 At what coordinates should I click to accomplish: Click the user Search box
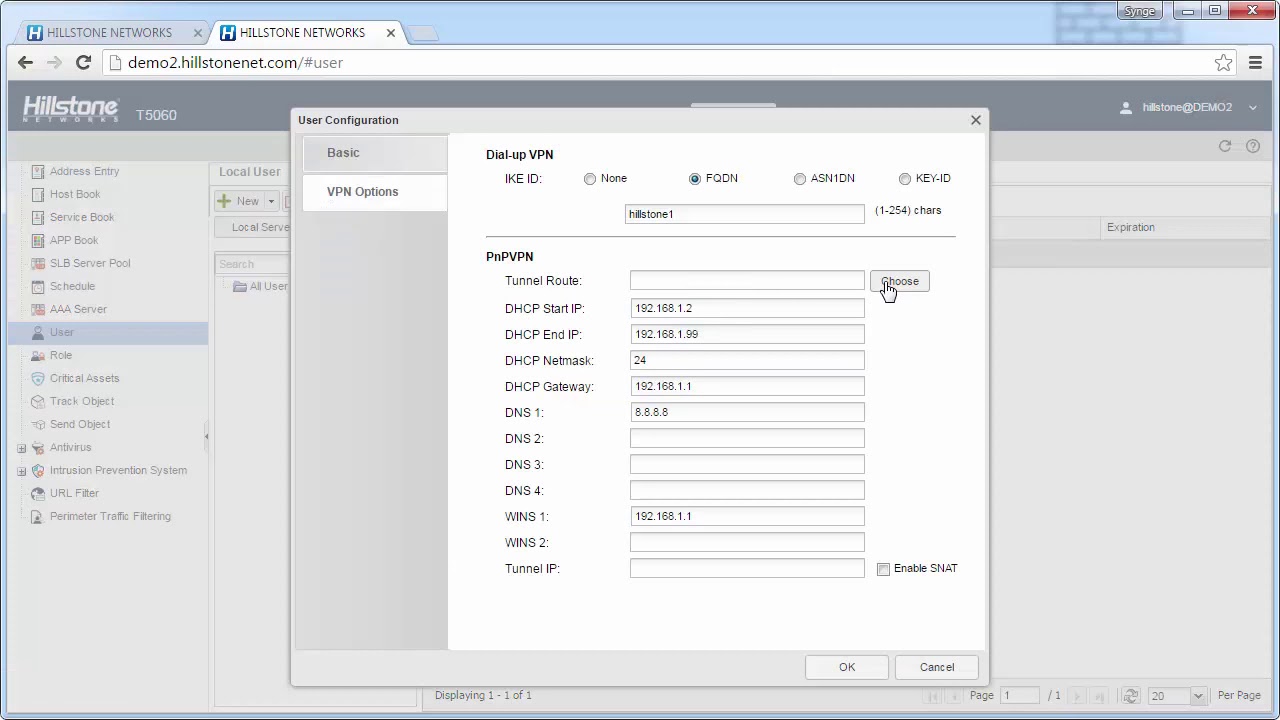(x=252, y=264)
